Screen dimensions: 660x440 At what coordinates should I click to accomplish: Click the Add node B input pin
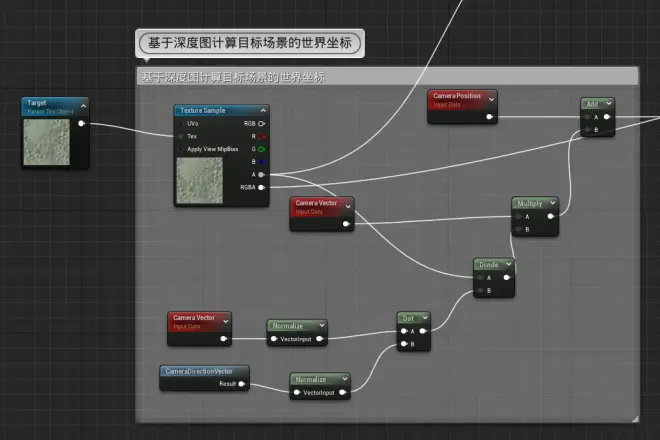click(x=589, y=129)
